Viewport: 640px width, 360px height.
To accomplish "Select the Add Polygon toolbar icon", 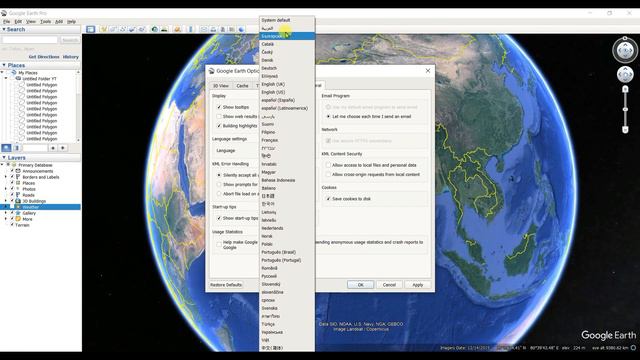I will [113, 29].
